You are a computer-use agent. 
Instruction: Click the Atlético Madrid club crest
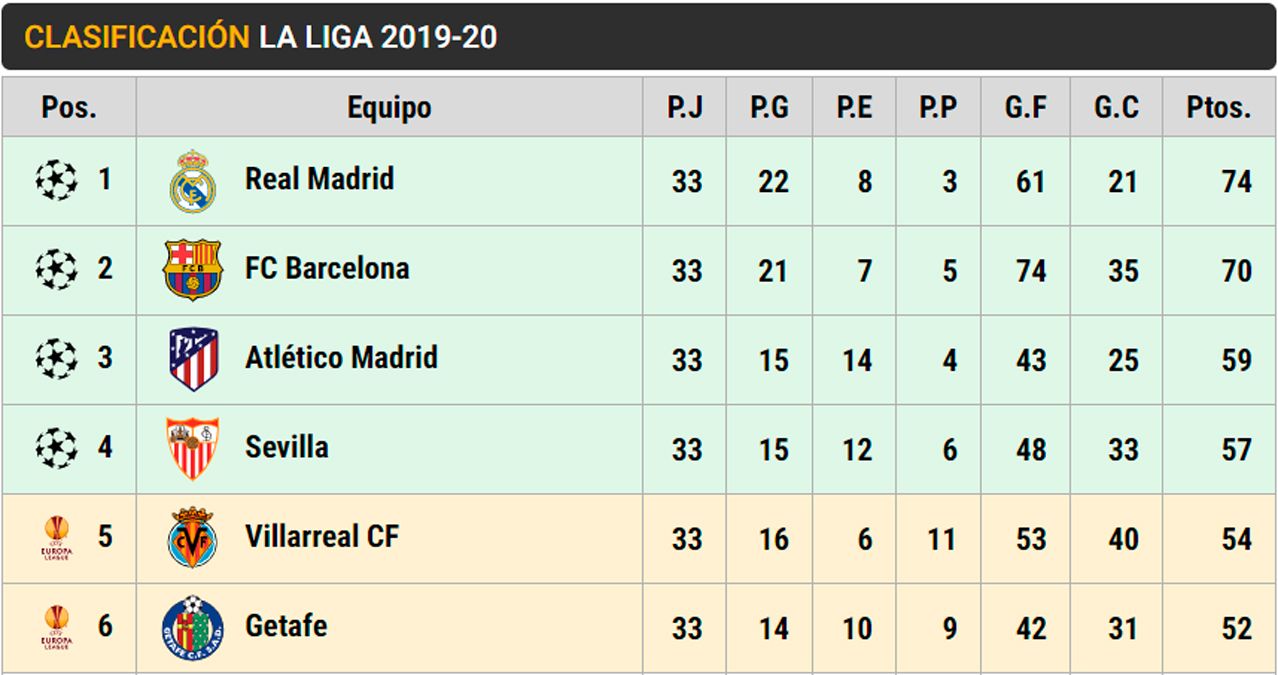tap(192, 359)
